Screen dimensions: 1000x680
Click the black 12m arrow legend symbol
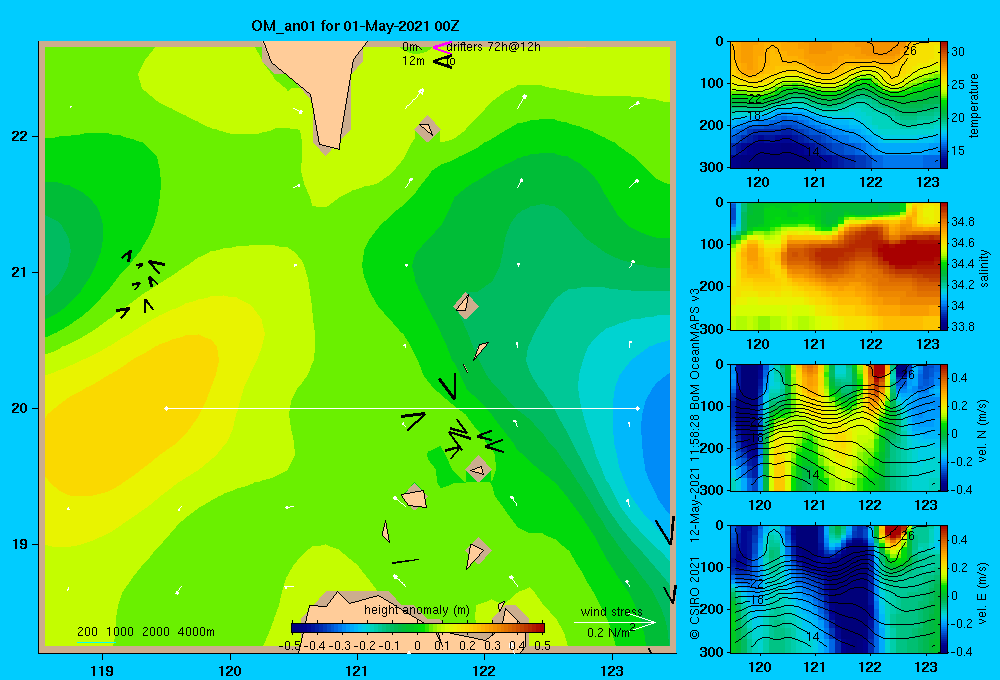click(443, 61)
